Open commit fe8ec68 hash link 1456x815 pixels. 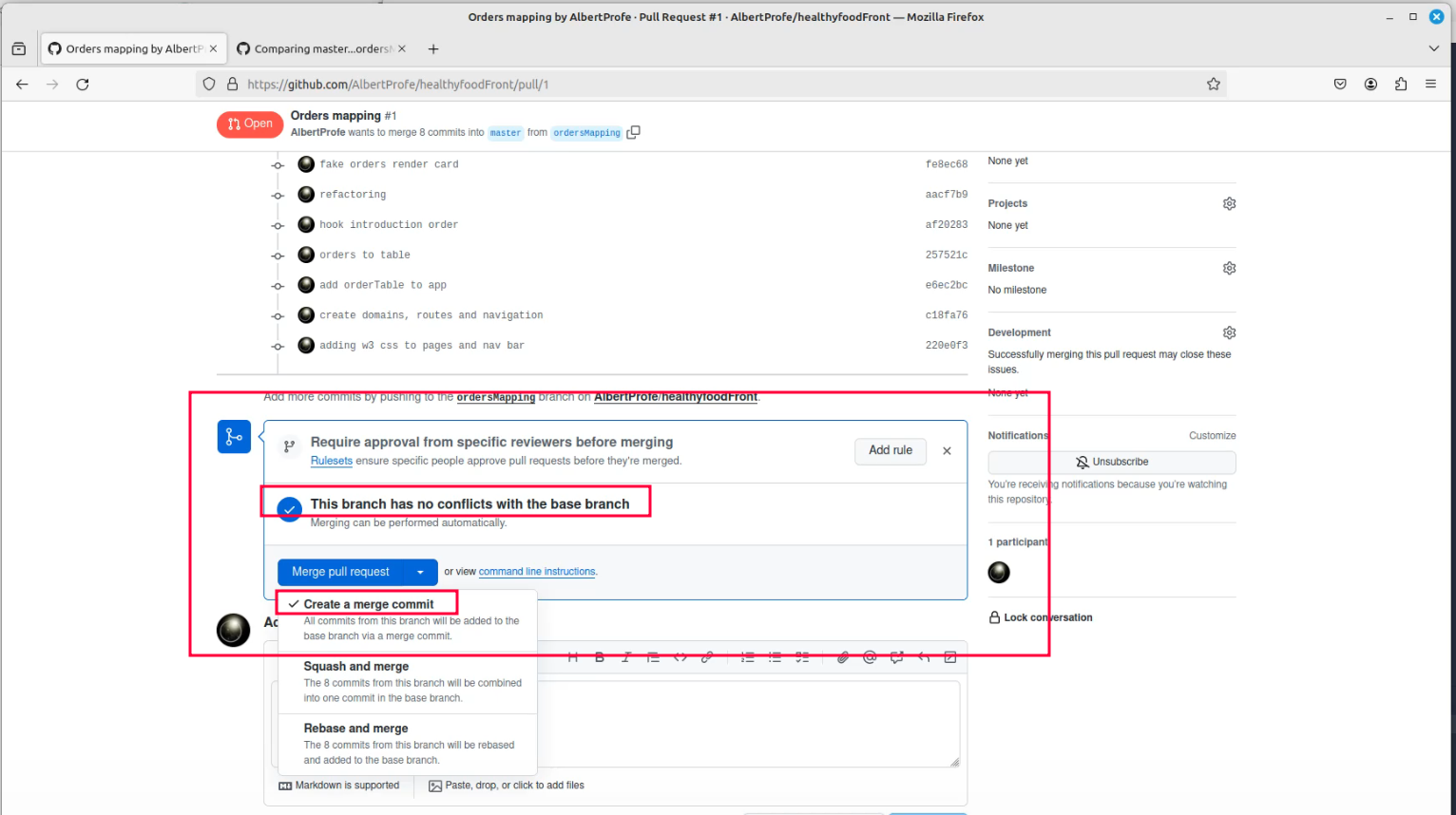pos(947,164)
